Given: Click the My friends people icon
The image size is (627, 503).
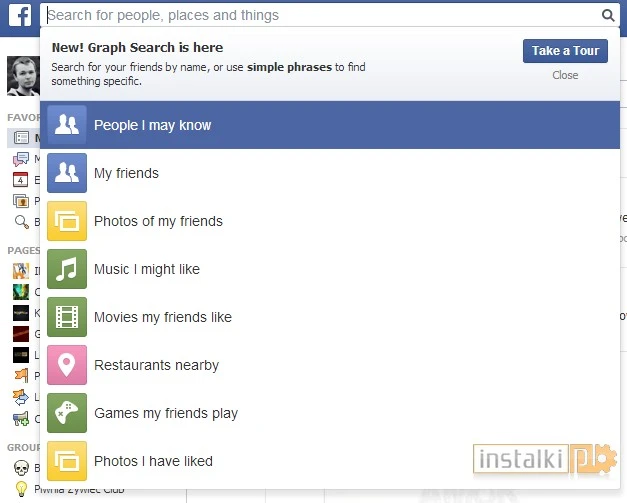Looking at the screenshot, I should click(x=67, y=173).
